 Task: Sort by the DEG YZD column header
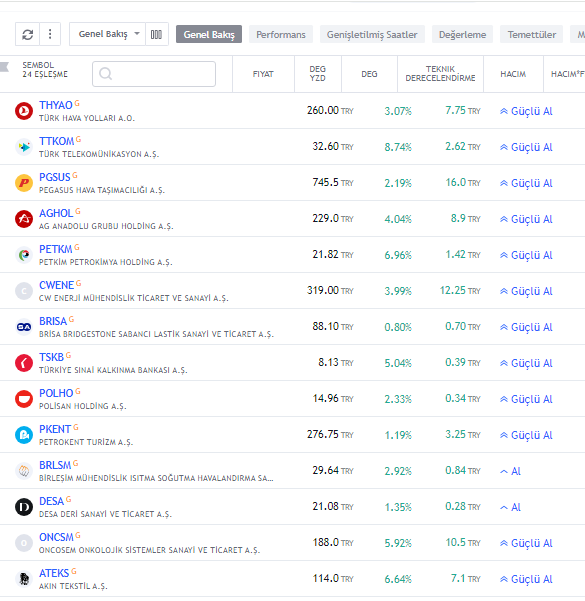coord(317,74)
